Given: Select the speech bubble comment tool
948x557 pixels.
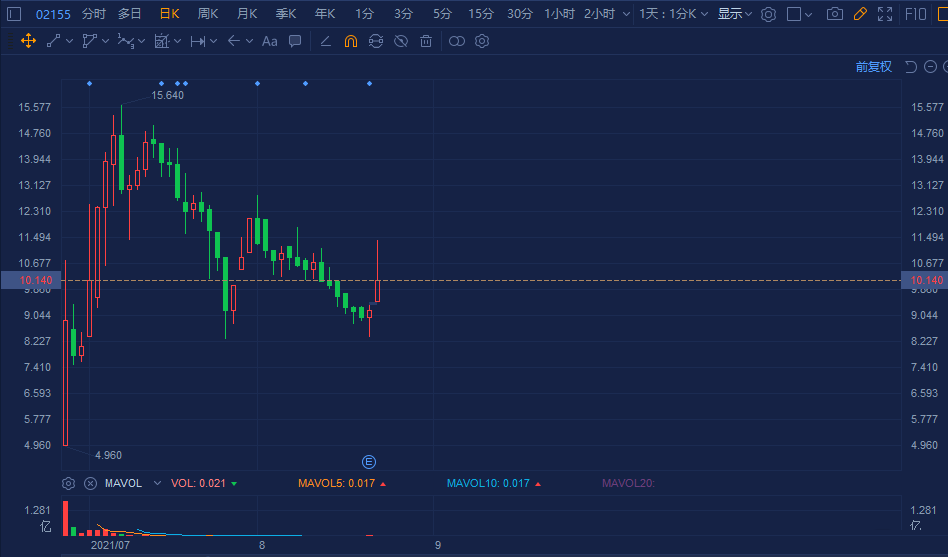Looking at the screenshot, I should coord(295,41).
